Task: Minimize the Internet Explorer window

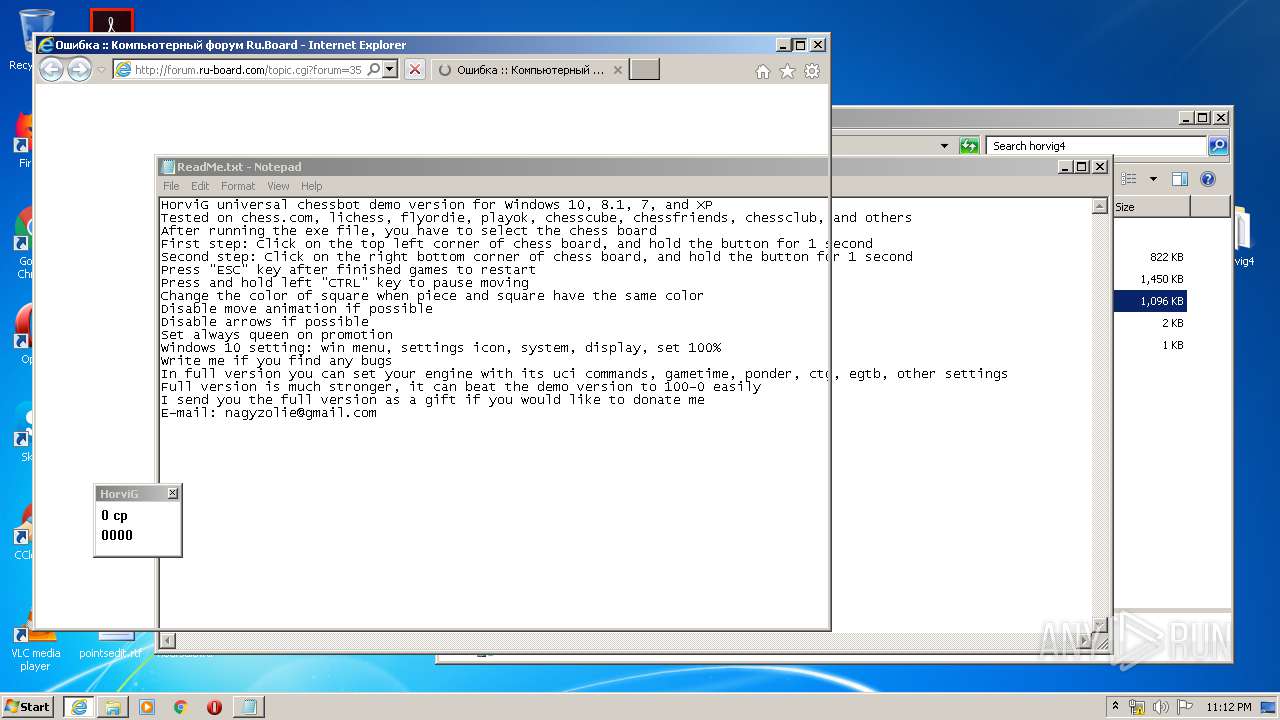Action: pos(783,45)
